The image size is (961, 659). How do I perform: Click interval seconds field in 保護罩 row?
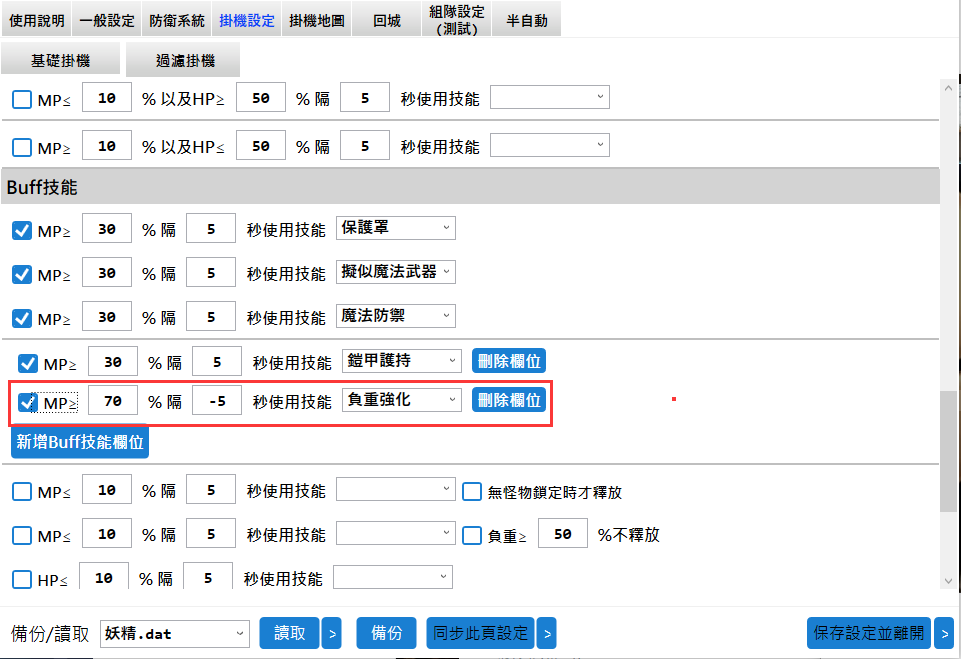[x=211, y=229]
